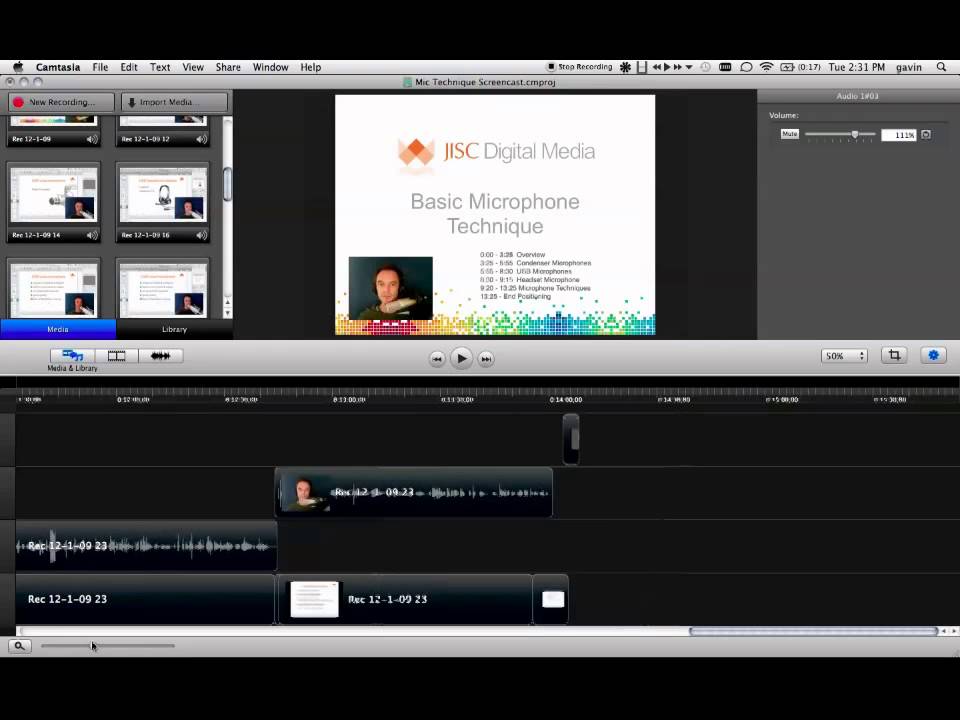Screen dimensions: 960x720
Task: Open the Apple menu
Action: (18, 67)
